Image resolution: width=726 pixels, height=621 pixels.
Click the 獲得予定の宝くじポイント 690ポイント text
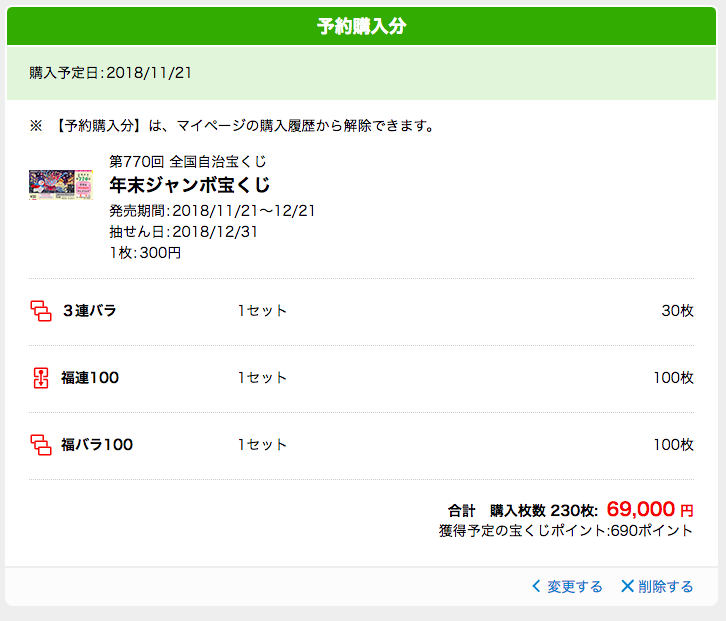(566, 531)
